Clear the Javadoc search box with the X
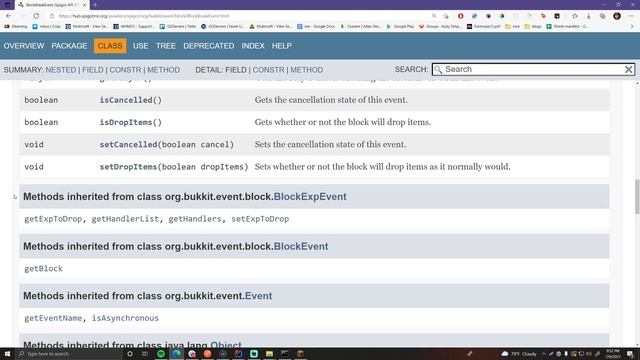640x360 pixels. (629, 69)
